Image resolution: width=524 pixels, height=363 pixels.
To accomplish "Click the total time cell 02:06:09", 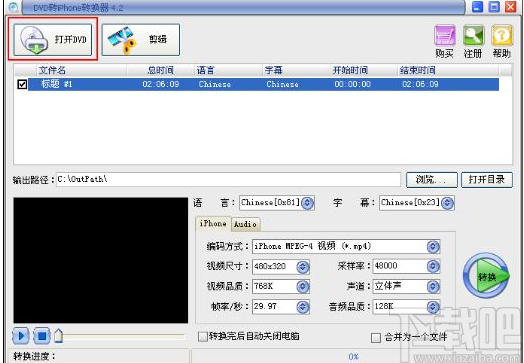I will (x=161, y=84).
